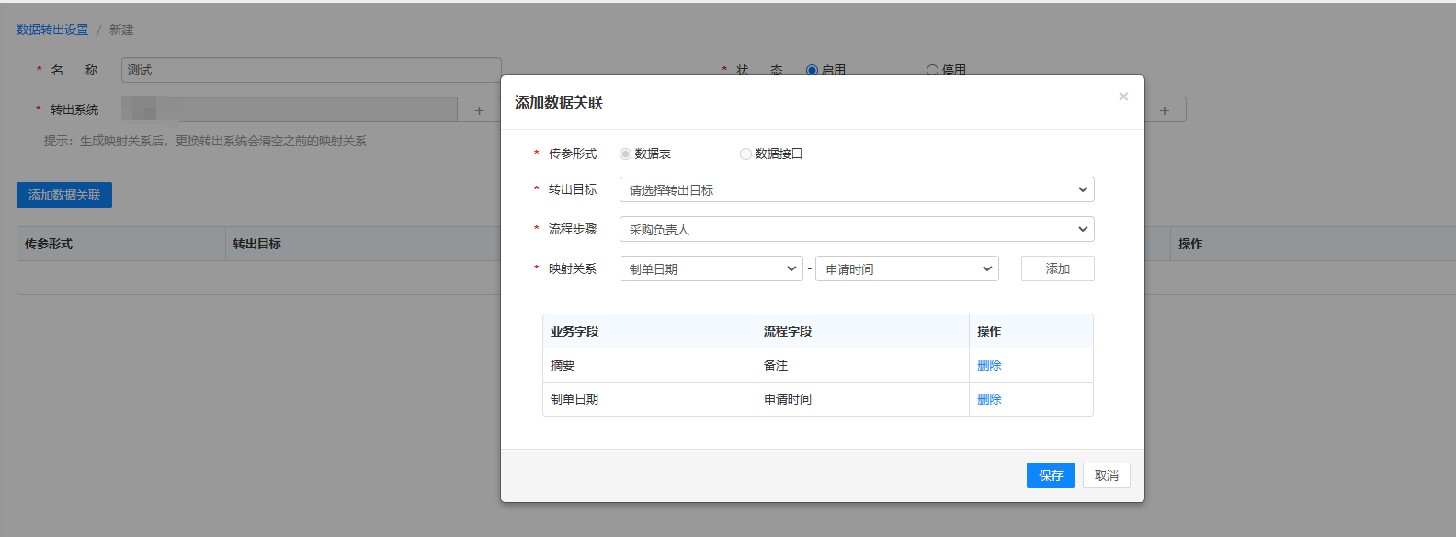Click the 操作 column header in background table

pos(1190,244)
